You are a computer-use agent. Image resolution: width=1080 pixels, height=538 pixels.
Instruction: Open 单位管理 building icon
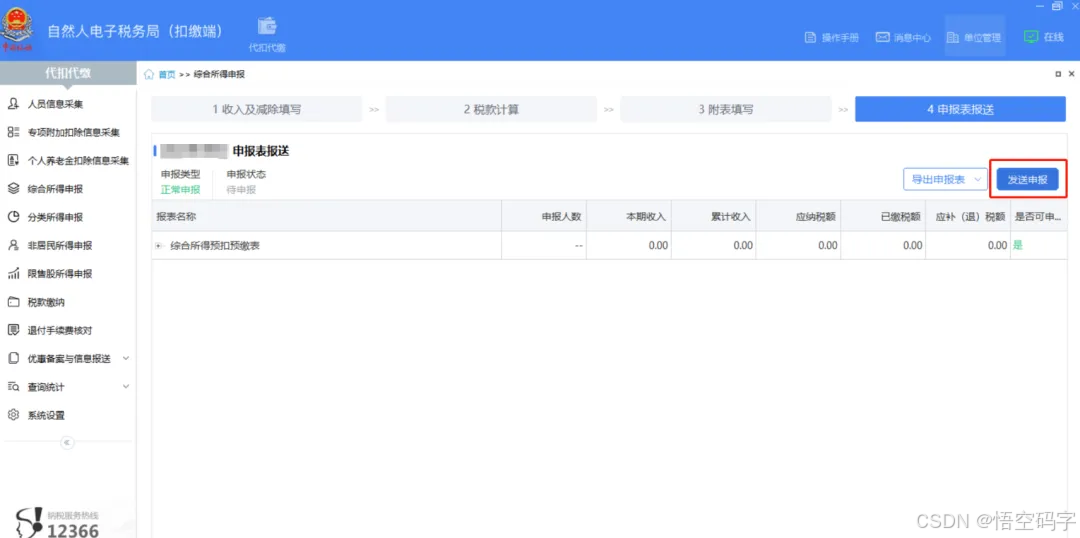coord(953,37)
